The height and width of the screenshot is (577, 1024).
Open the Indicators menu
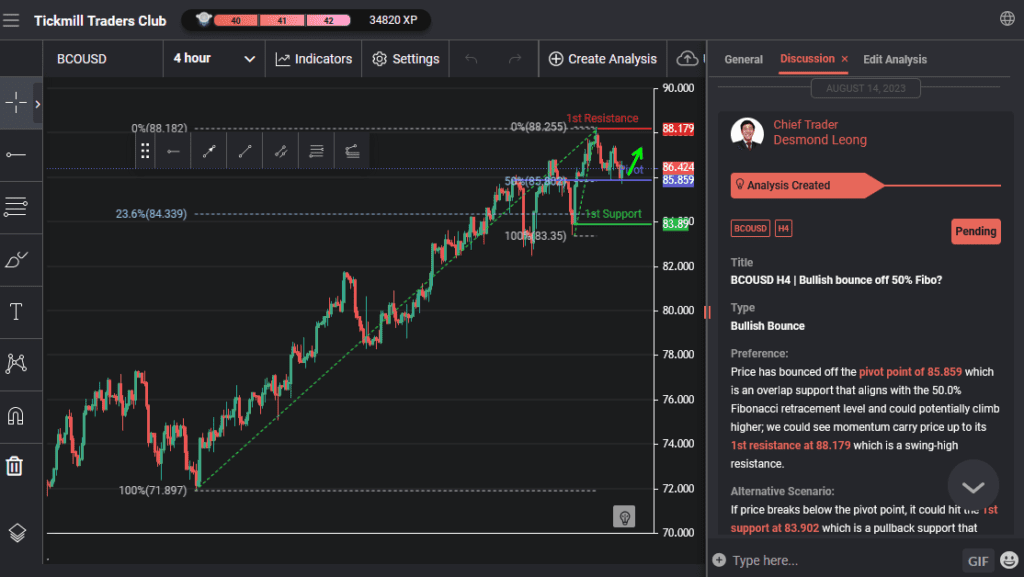[x=313, y=59]
